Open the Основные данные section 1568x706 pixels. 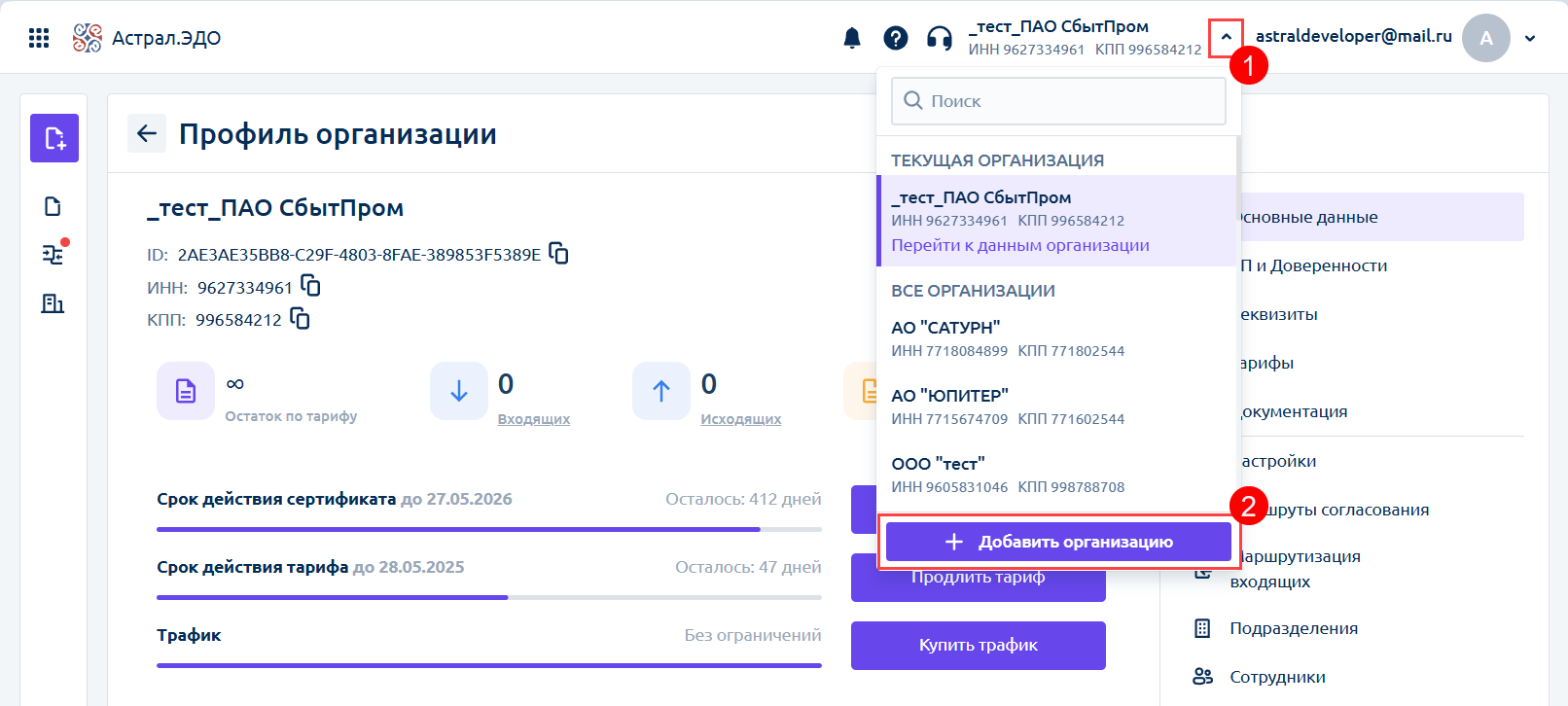(1381, 217)
